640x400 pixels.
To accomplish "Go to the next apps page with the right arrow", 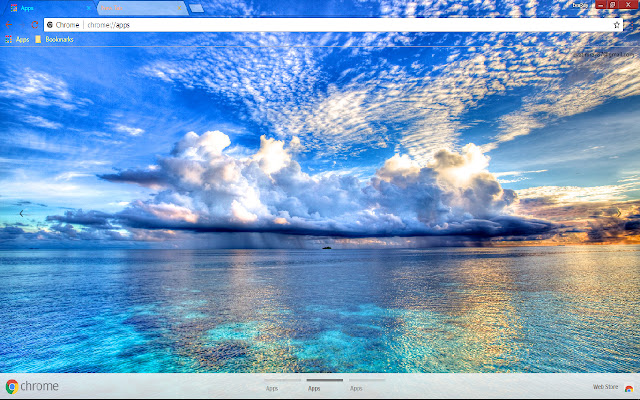I will pos(619,213).
